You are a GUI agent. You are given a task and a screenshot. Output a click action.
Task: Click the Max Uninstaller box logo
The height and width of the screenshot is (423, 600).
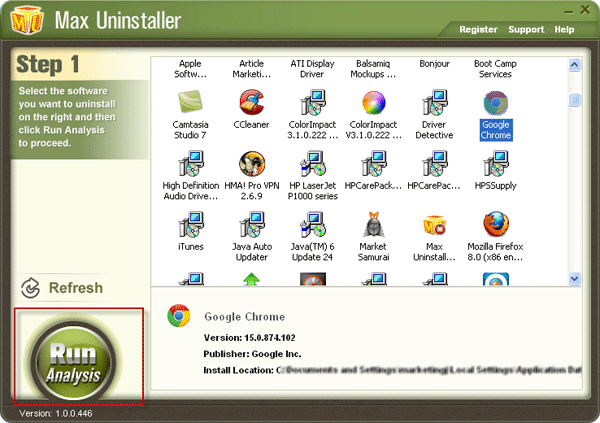pos(27,20)
